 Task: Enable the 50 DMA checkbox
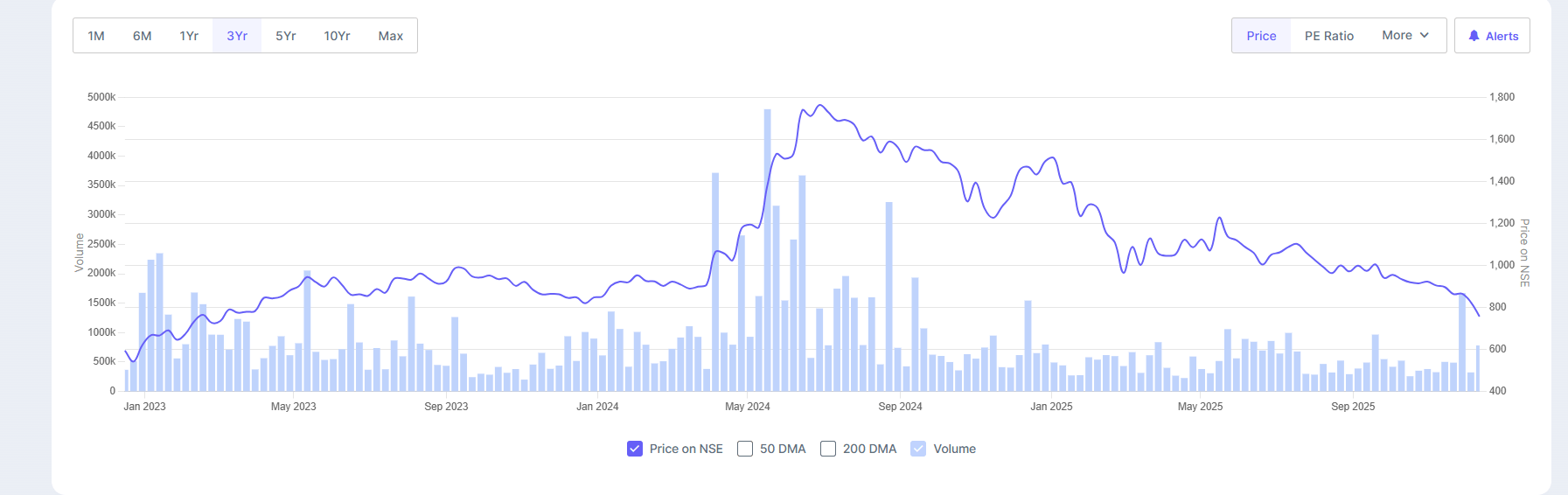click(745, 449)
